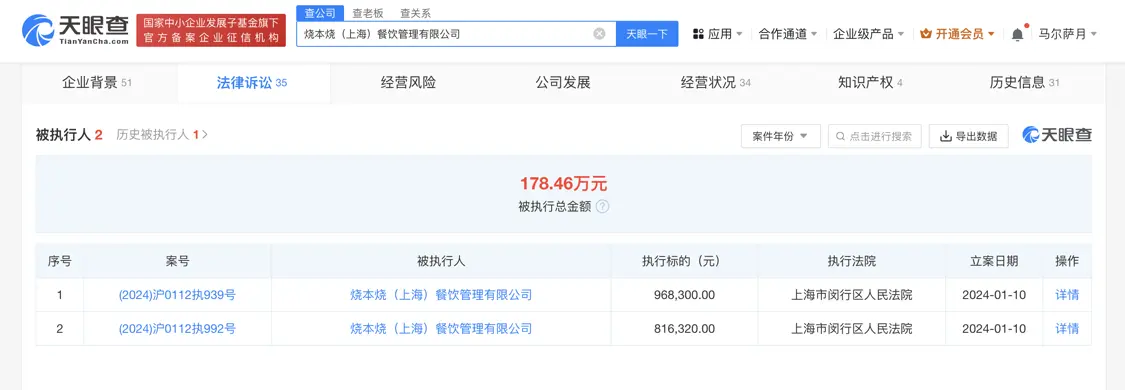Click the 序号 column header

pyautogui.click(x=60, y=262)
